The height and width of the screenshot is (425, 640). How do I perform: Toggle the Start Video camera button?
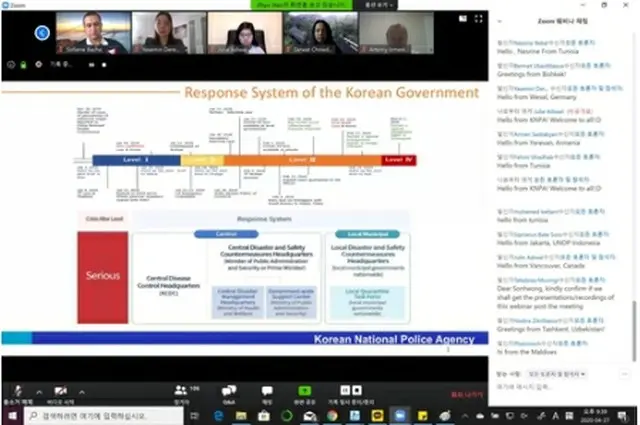[61, 389]
